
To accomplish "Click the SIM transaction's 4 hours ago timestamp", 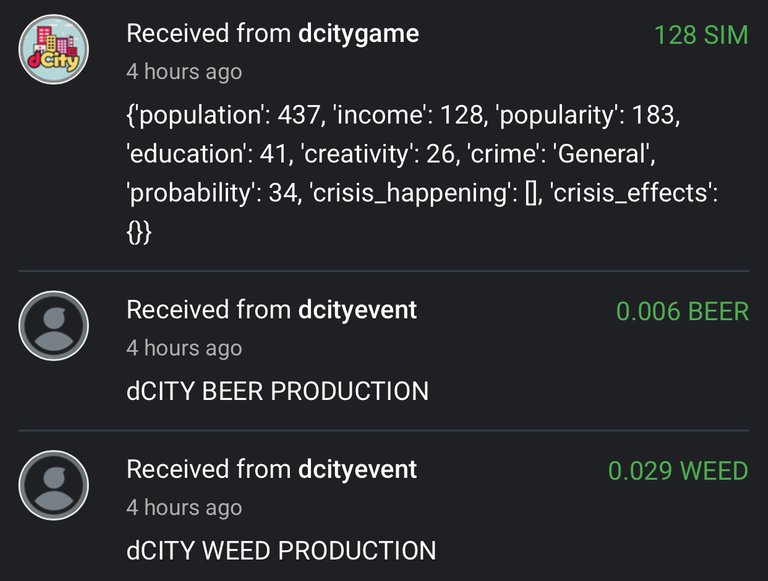I will click(x=184, y=72).
